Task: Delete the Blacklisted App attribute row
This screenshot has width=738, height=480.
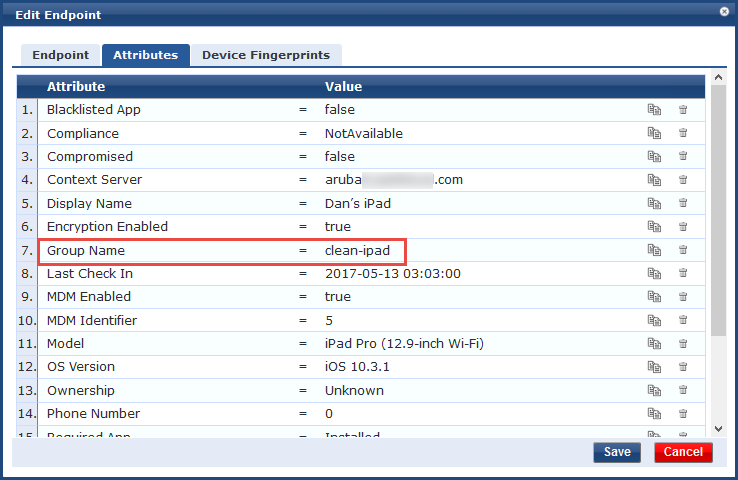Action: pyautogui.click(x=683, y=110)
